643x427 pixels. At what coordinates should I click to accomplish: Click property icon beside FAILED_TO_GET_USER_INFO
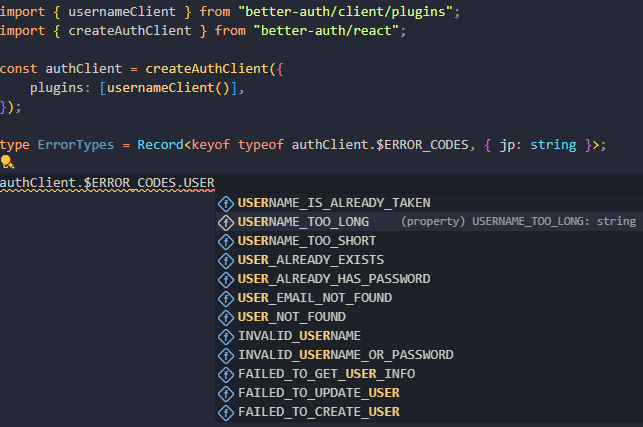tap(226, 374)
